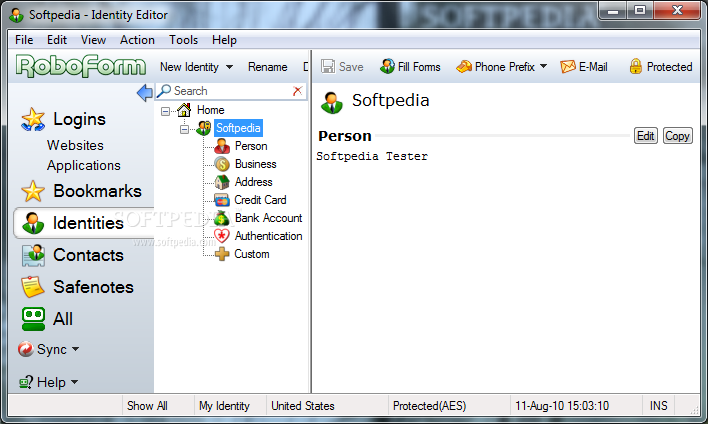
Task: Click My Identity in status bar
Action: (x=224, y=406)
